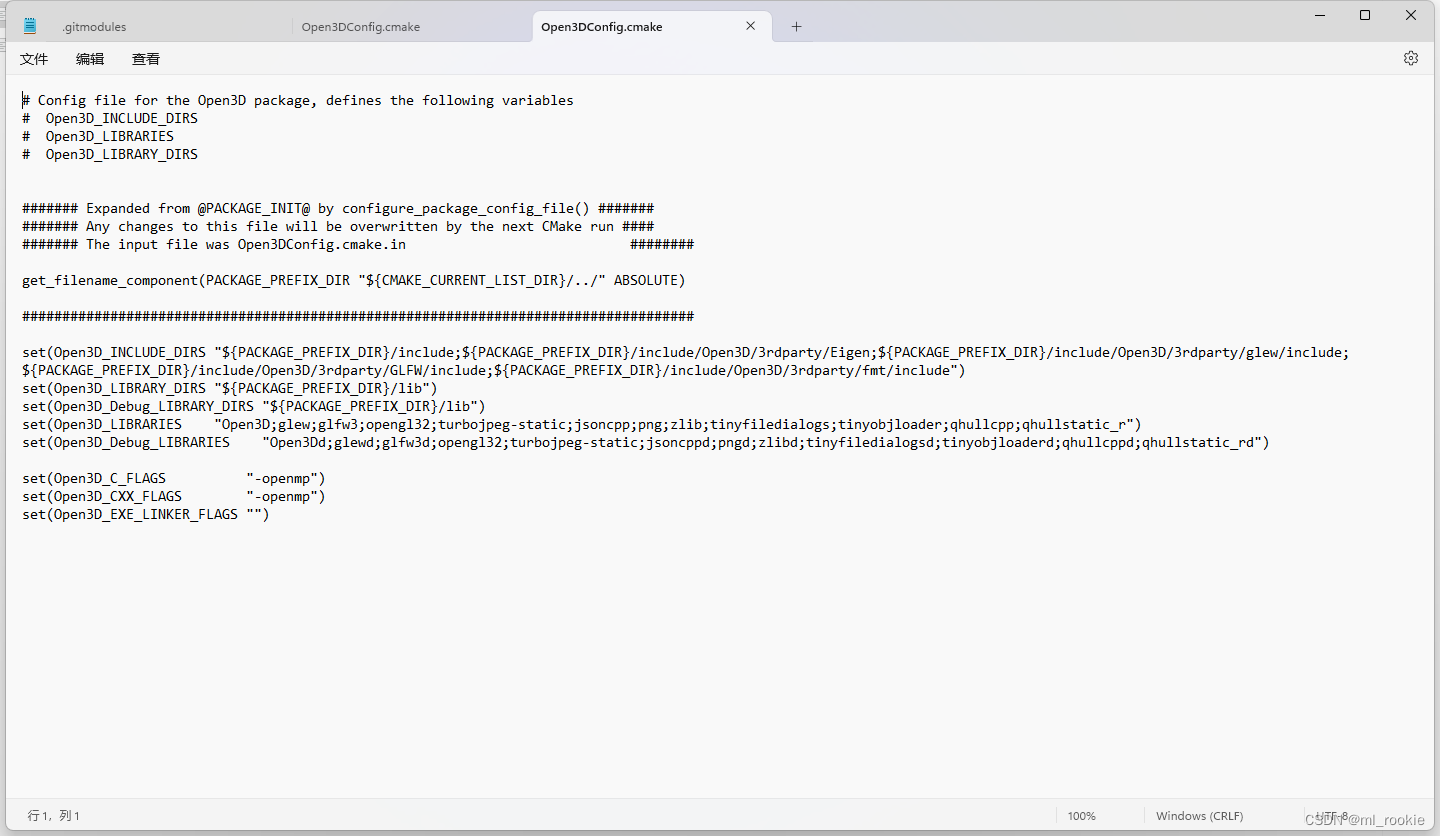Screen dimensions: 1440x836
Task: Click the '# Open3D_INCLUDE_DIRS' comment line
Action: 110,118
